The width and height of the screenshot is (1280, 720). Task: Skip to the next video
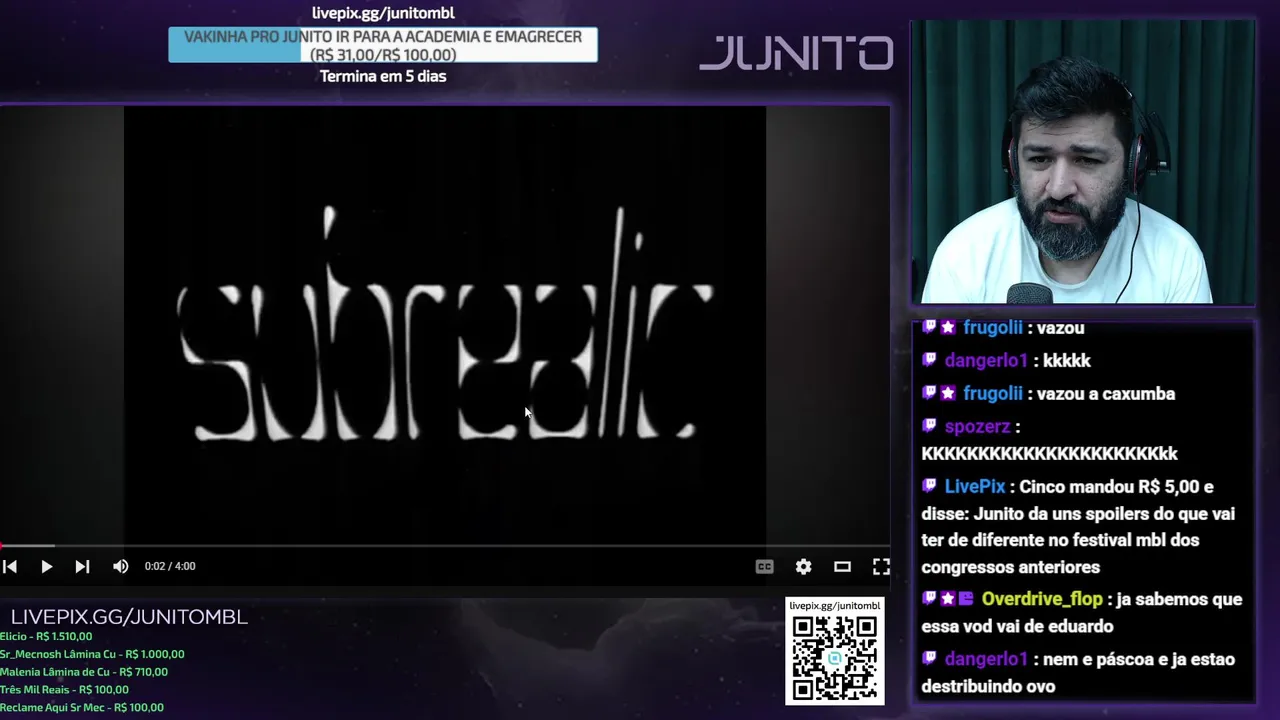82,566
